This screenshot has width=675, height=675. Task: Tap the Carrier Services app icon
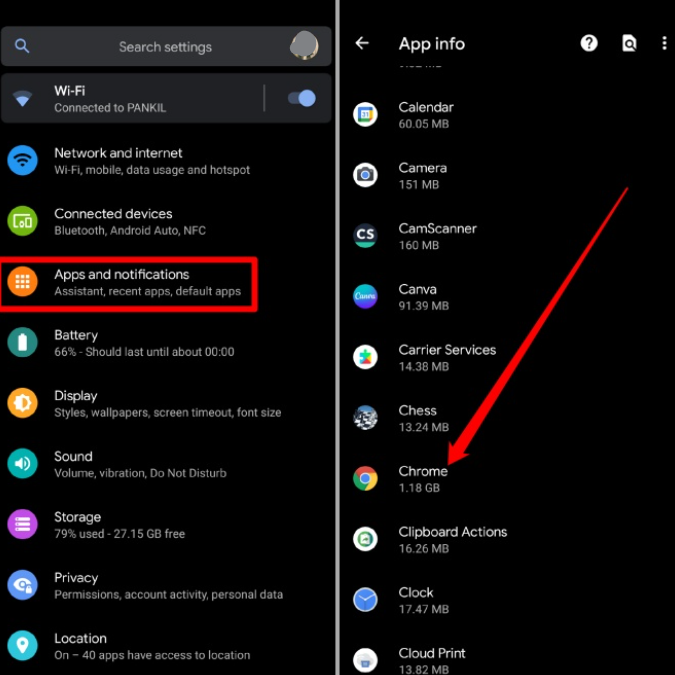tap(365, 357)
